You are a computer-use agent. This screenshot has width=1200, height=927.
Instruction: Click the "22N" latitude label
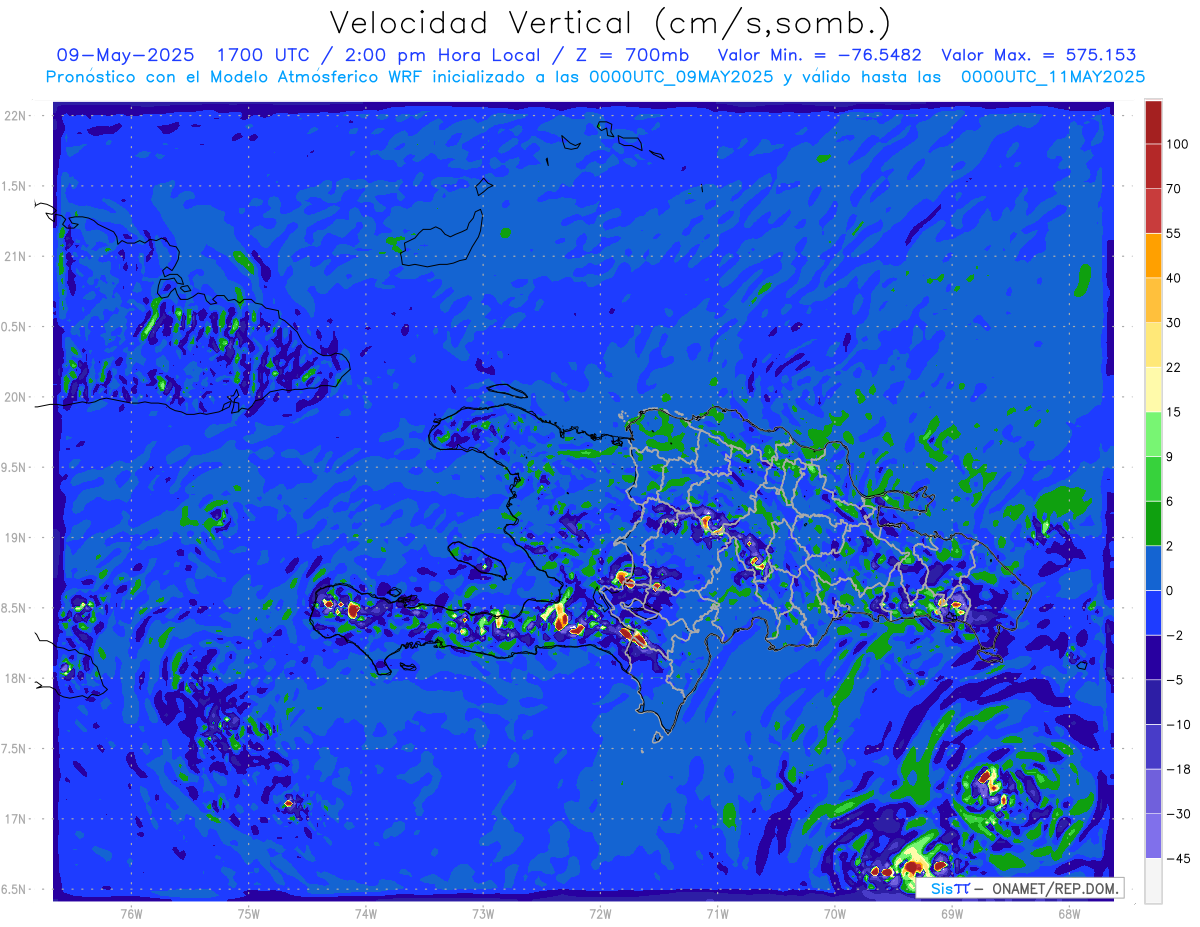click(x=16, y=116)
